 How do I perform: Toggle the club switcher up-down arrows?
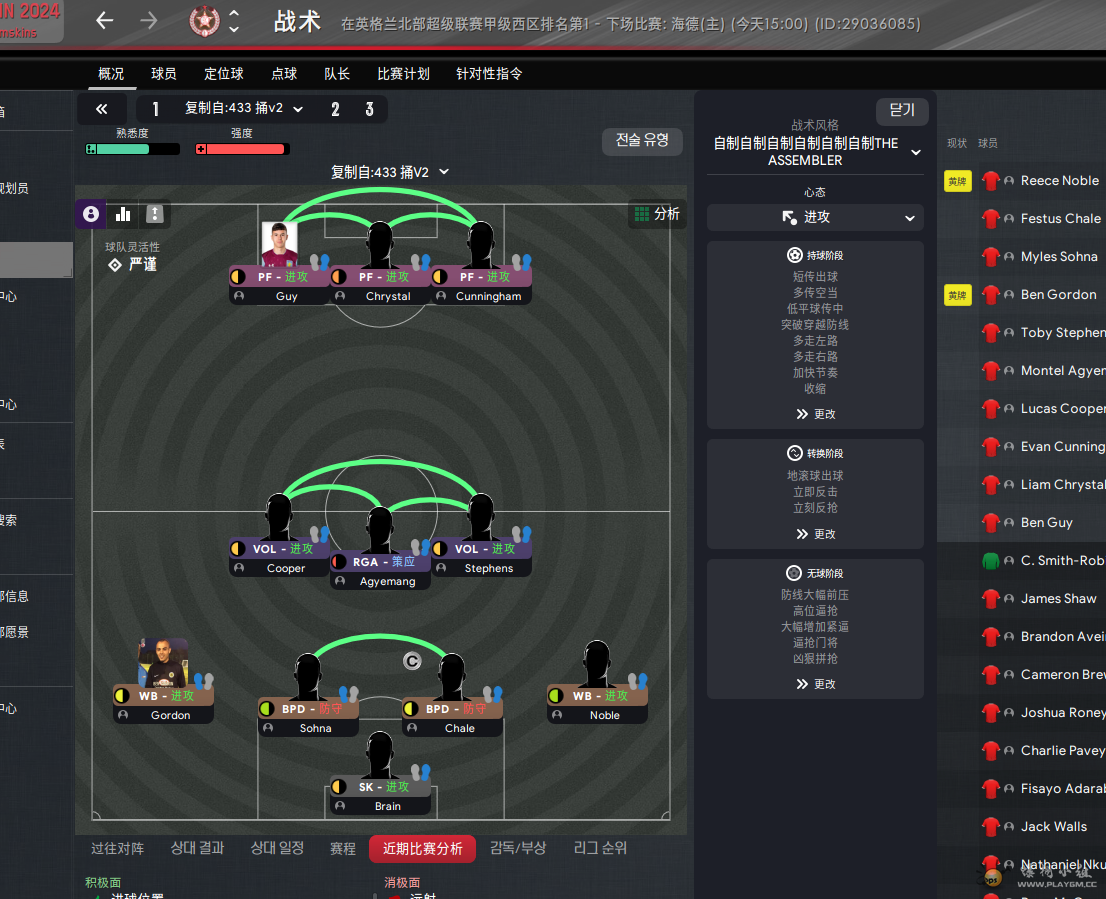[x=234, y=21]
